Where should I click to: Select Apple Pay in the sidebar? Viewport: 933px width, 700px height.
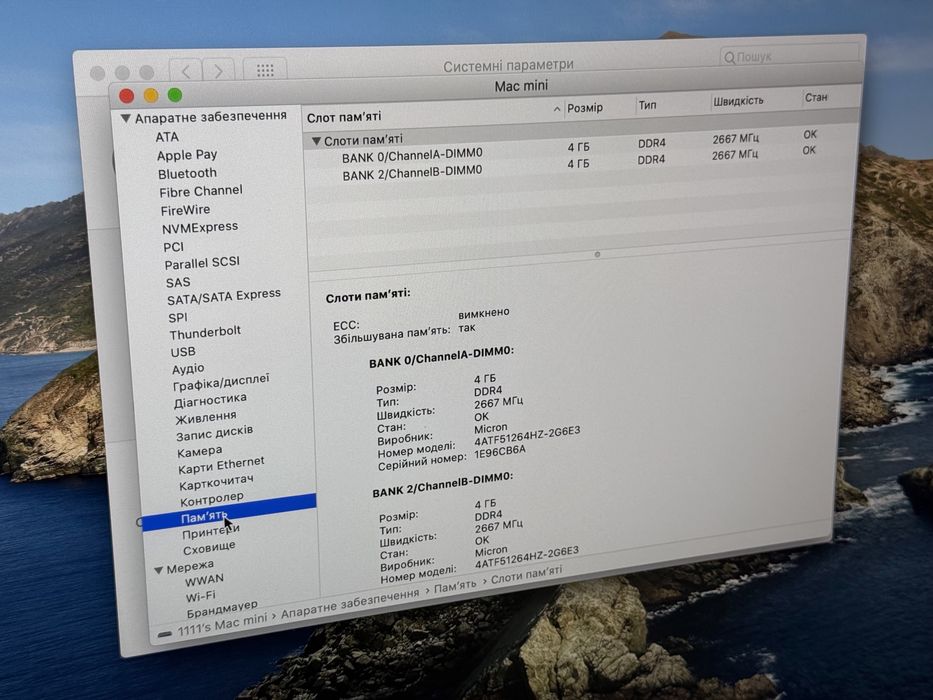click(187, 155)
